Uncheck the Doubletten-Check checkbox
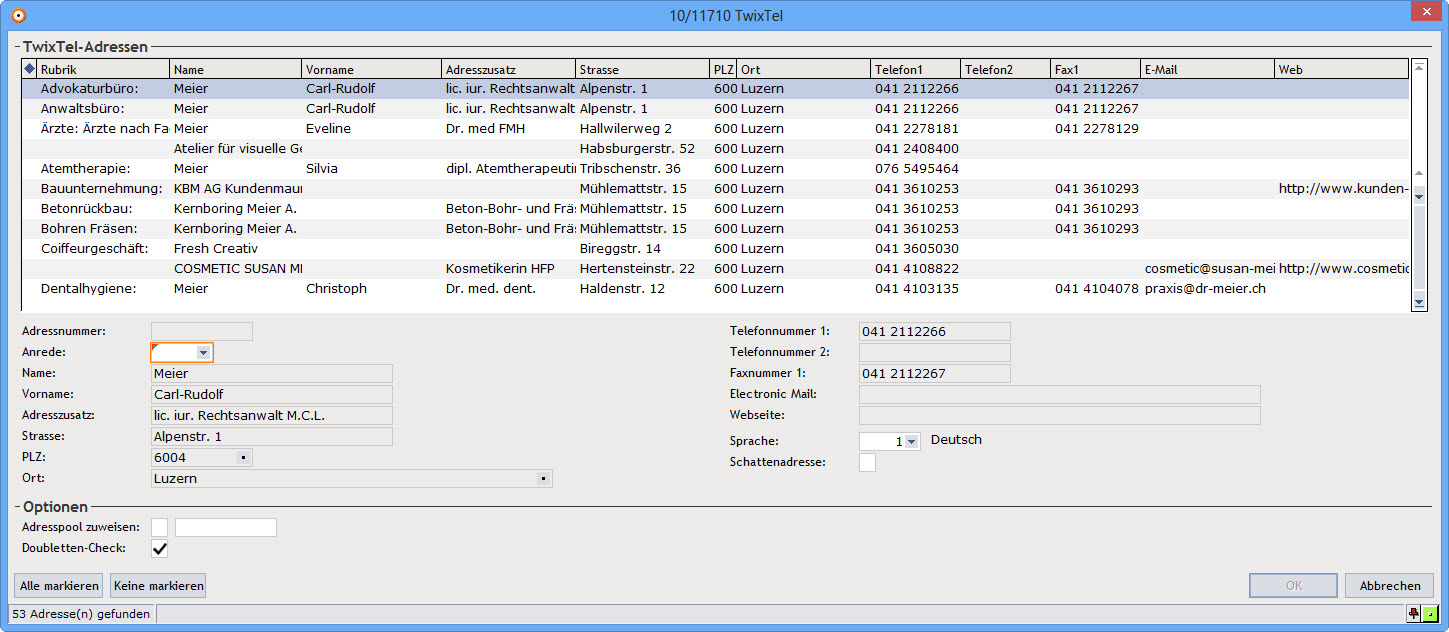 pos(159,549)
